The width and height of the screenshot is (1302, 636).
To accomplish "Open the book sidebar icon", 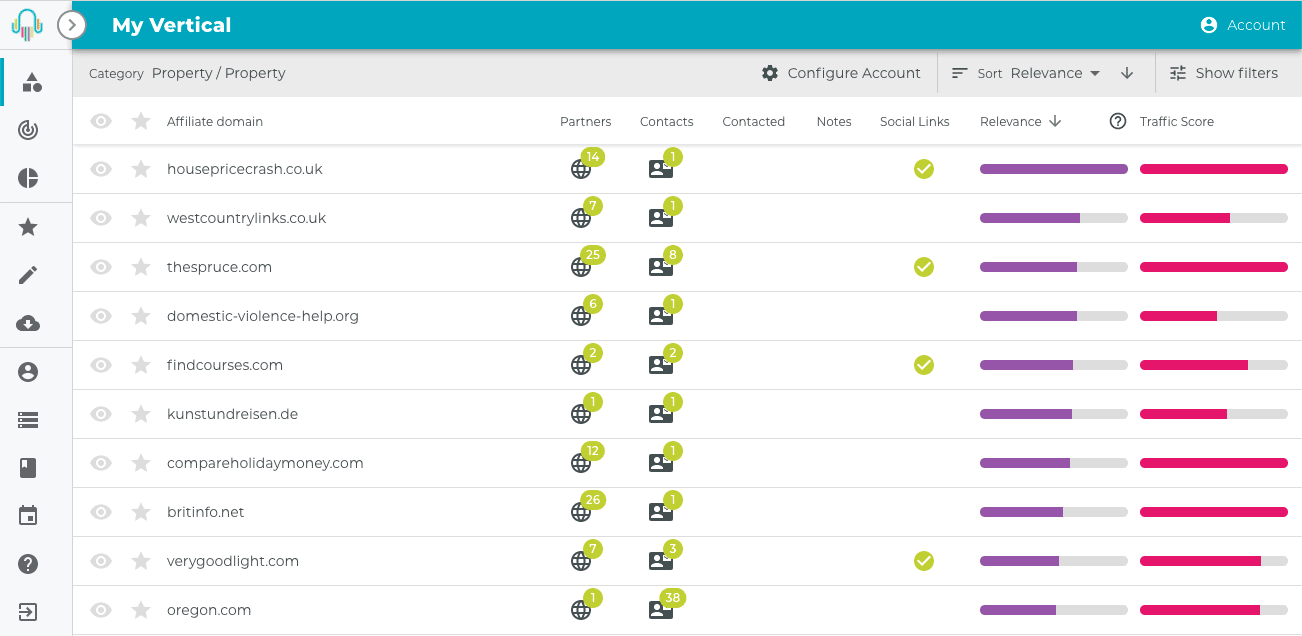I will click(x=28, y=467).
